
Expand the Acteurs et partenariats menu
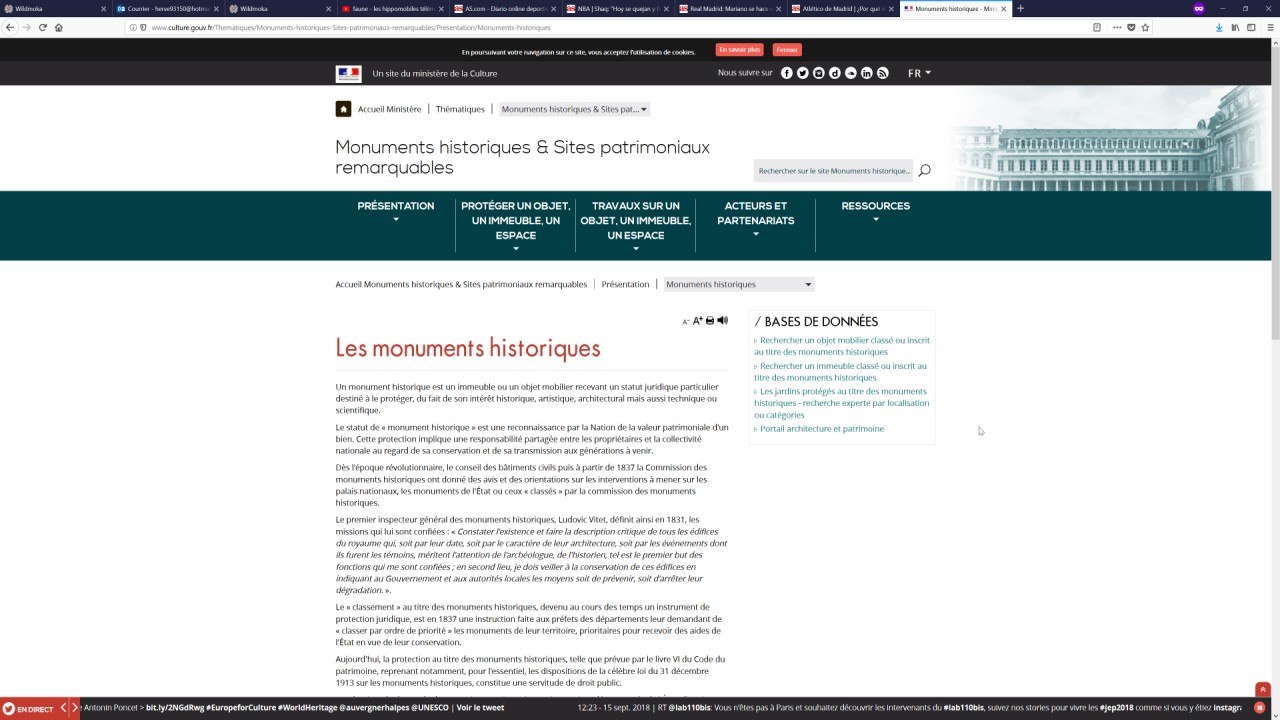point(756,219)
